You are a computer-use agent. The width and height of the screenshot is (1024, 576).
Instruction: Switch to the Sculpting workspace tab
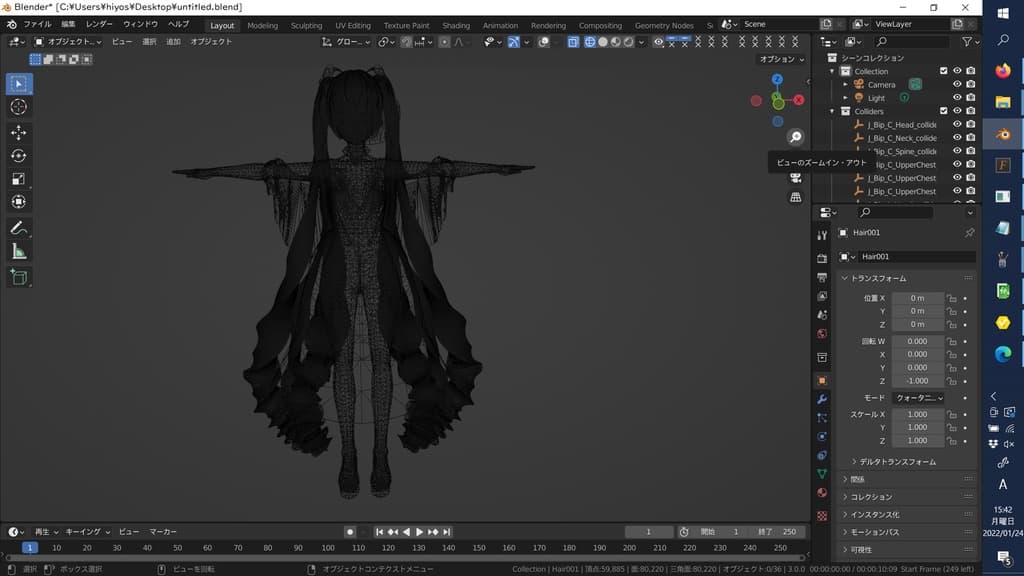pos(306,25)
